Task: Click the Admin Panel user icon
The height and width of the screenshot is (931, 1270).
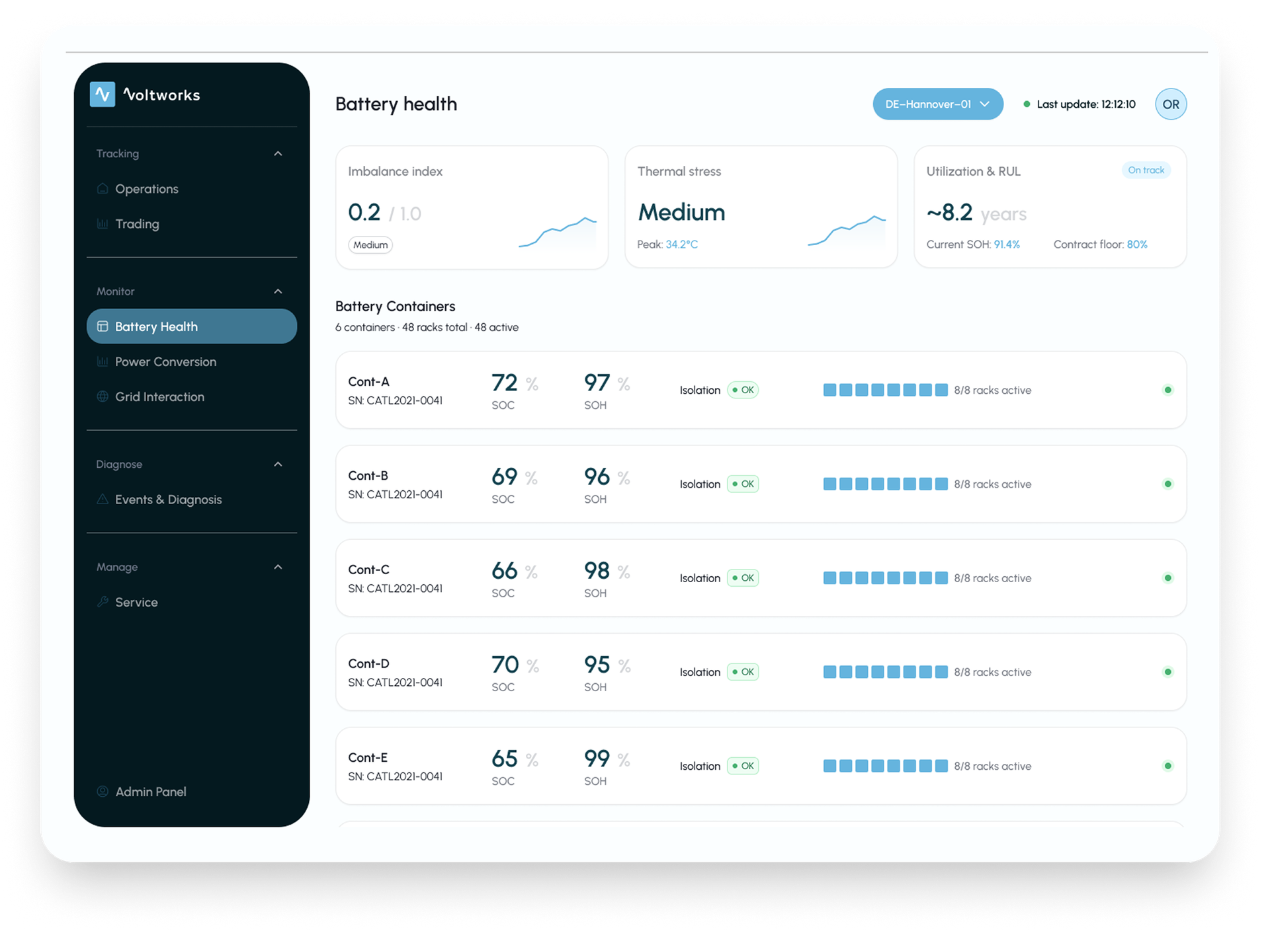Action: tap(102, 792)
